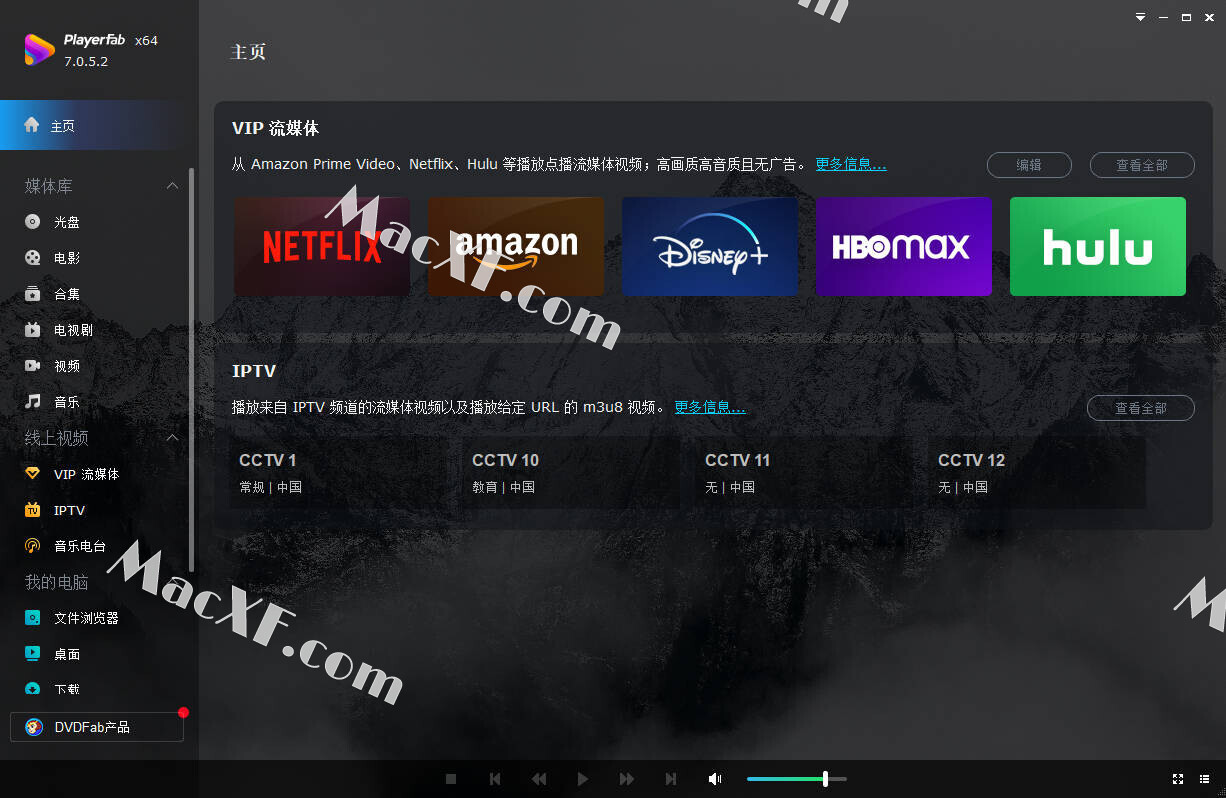Open the 桌面 desktop icon
This screenshot has width=1226, height=798.
click(33, 654)
